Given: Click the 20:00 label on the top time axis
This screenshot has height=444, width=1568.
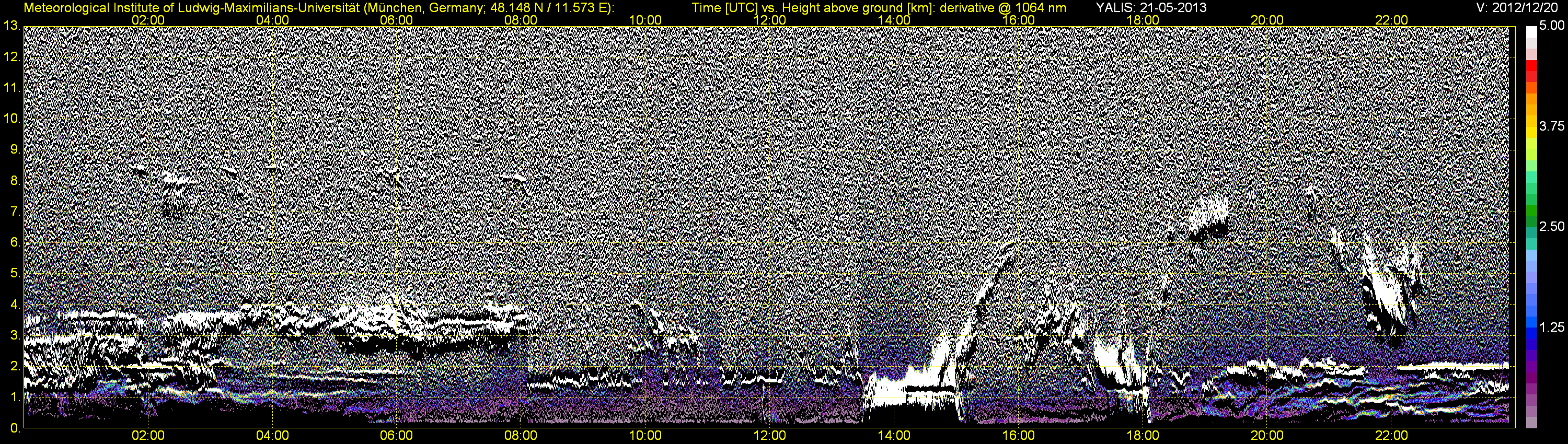Looking at the screenshot, I should point(1267,20).
